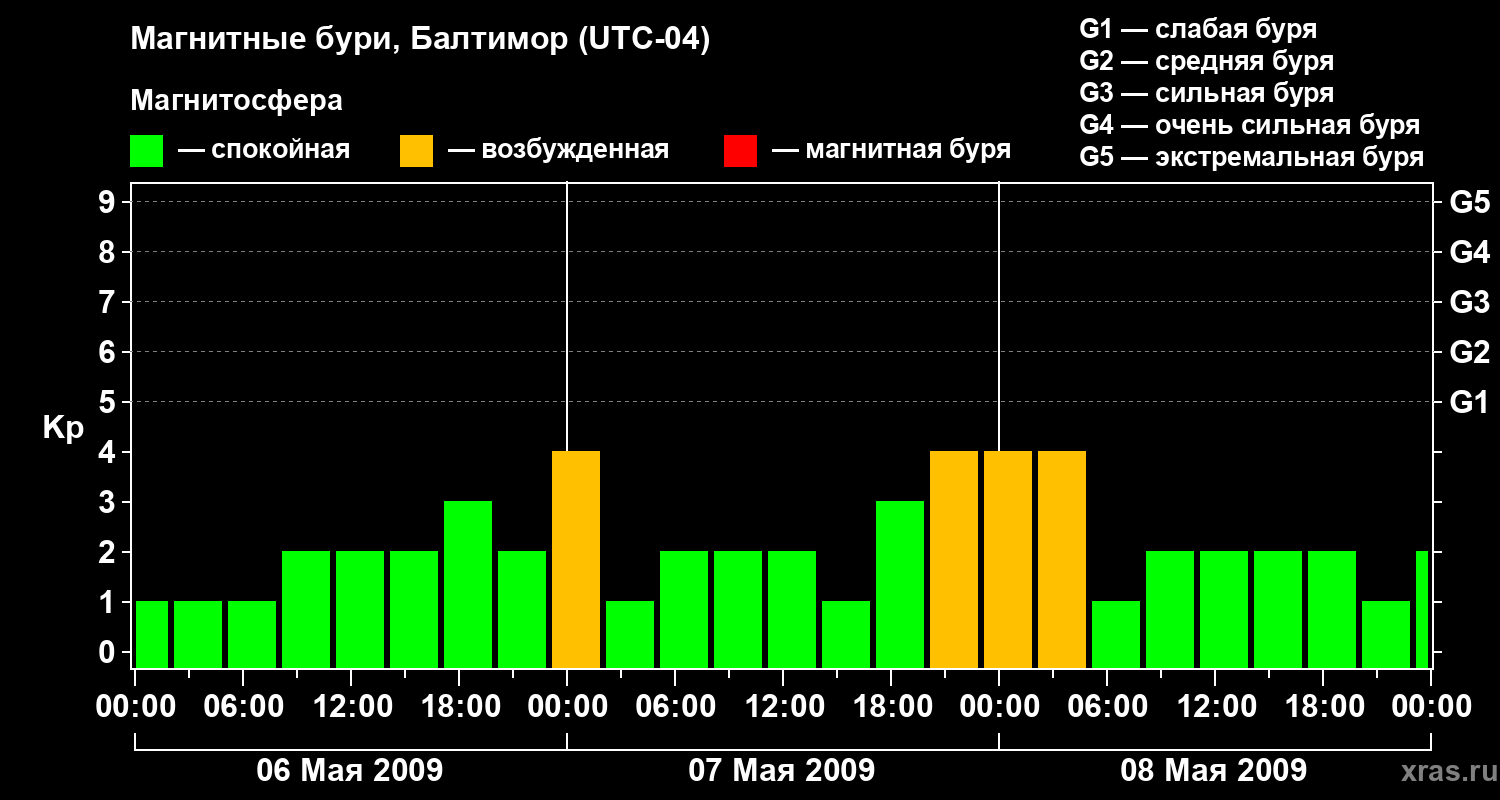The image size is (1500, 800).
Task: Click the first green Kp 1 bar on 06 May
Action: 152,635
